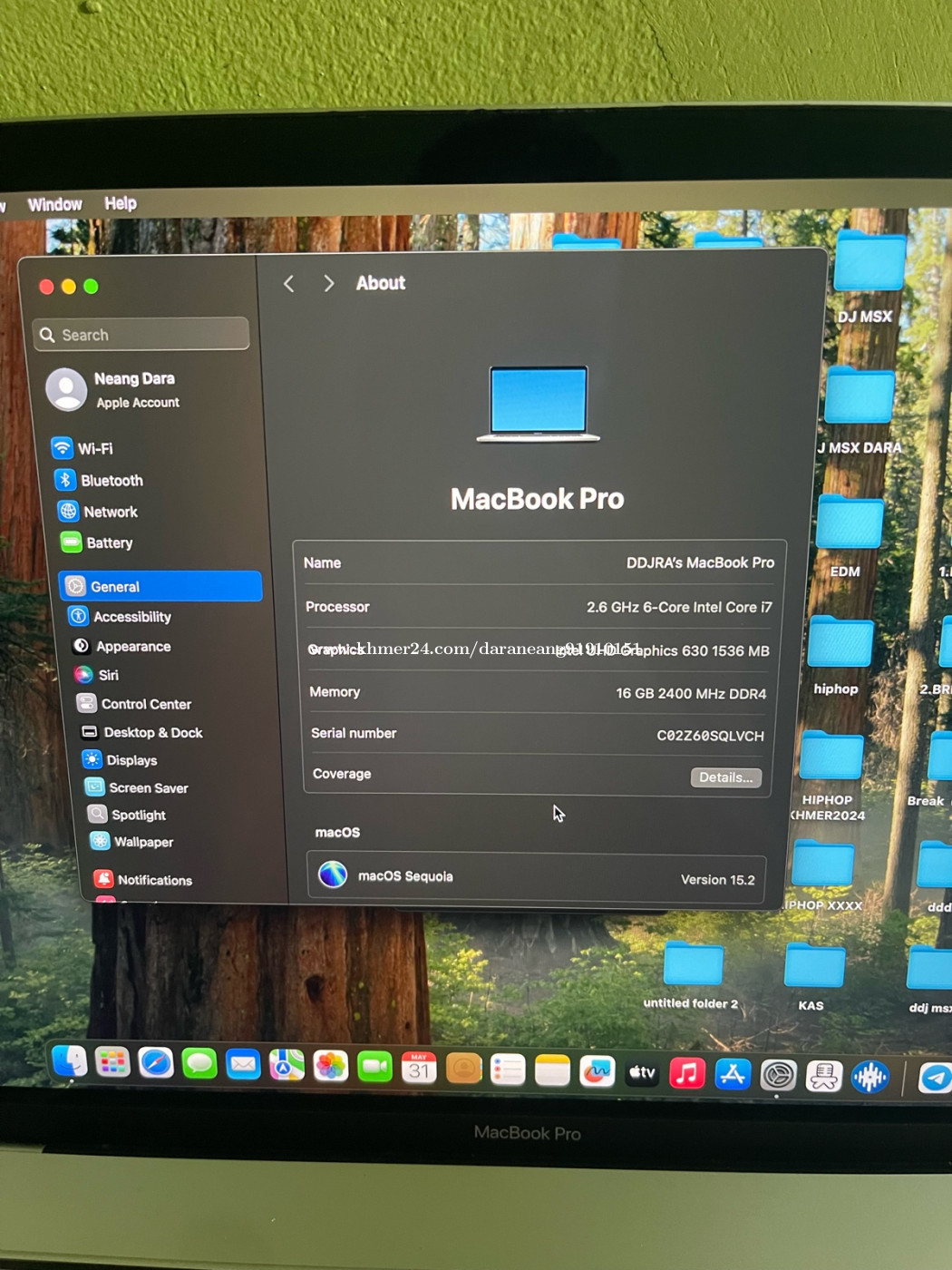Select Network in the settings sidebar
Image resolution: width=952 pixels, height=1270 pixels.
click(98, 512)
